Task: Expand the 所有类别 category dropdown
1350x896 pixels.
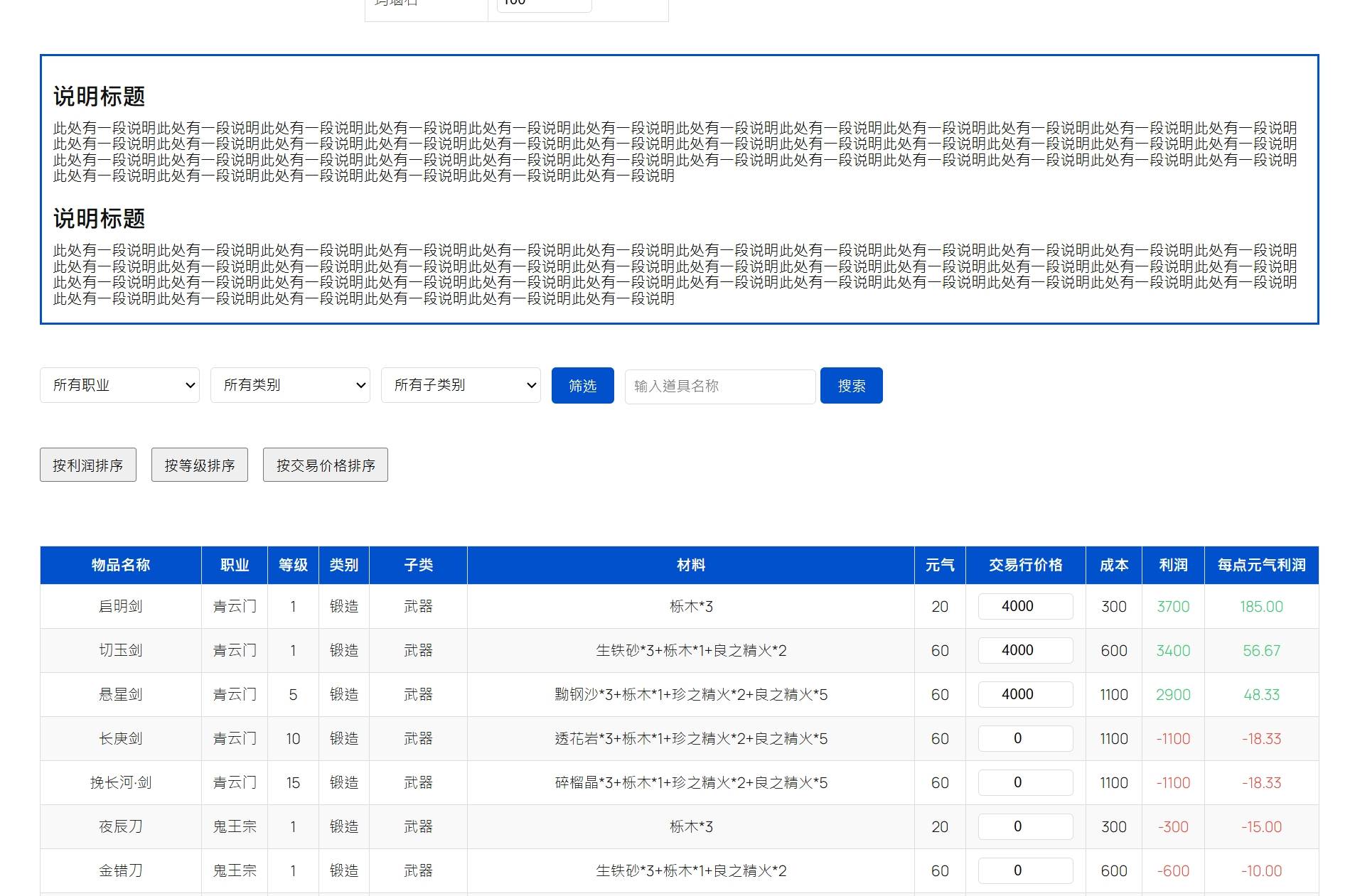Action: point(290,385)
